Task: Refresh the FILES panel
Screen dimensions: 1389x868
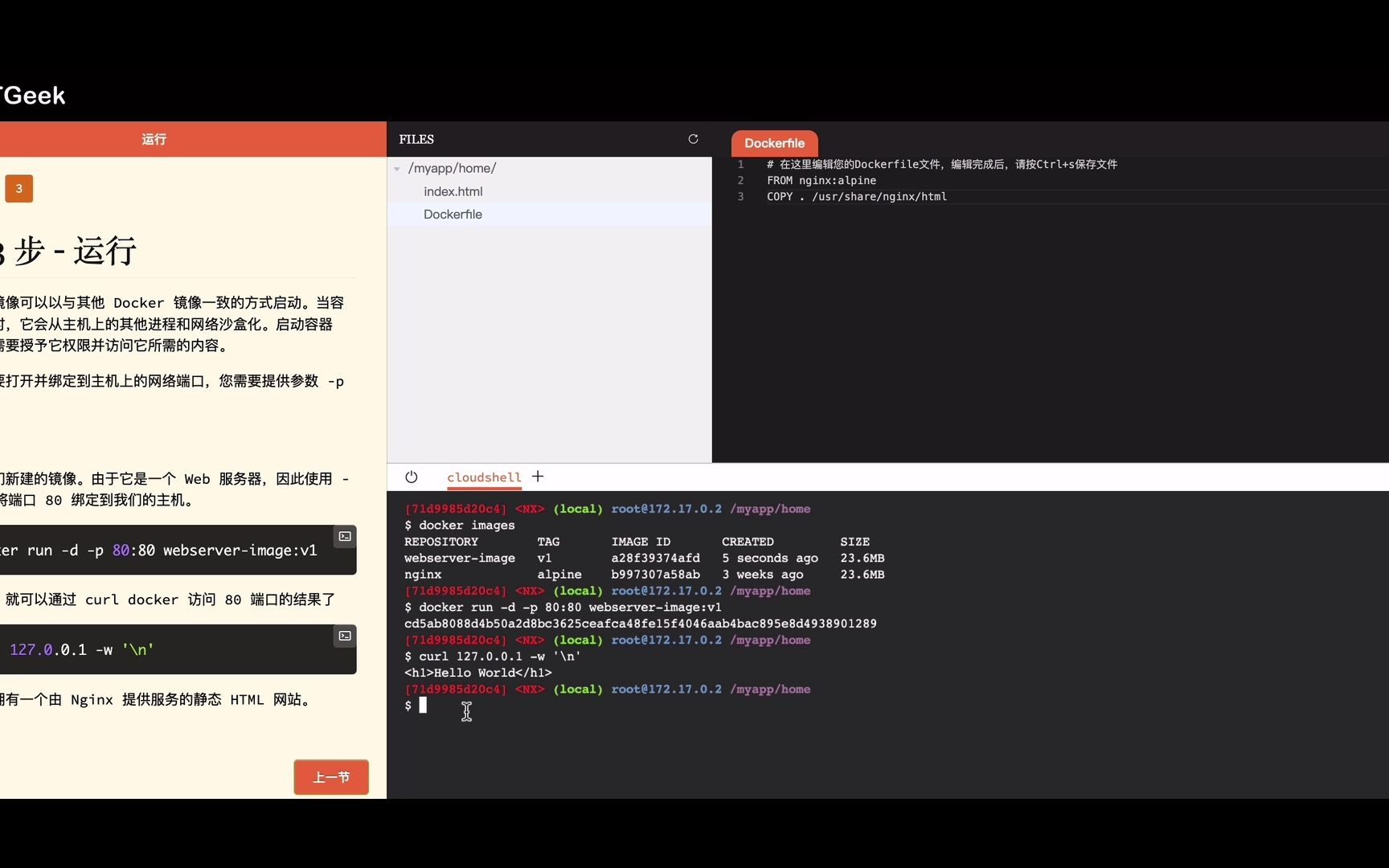Action: coord(693,138)
